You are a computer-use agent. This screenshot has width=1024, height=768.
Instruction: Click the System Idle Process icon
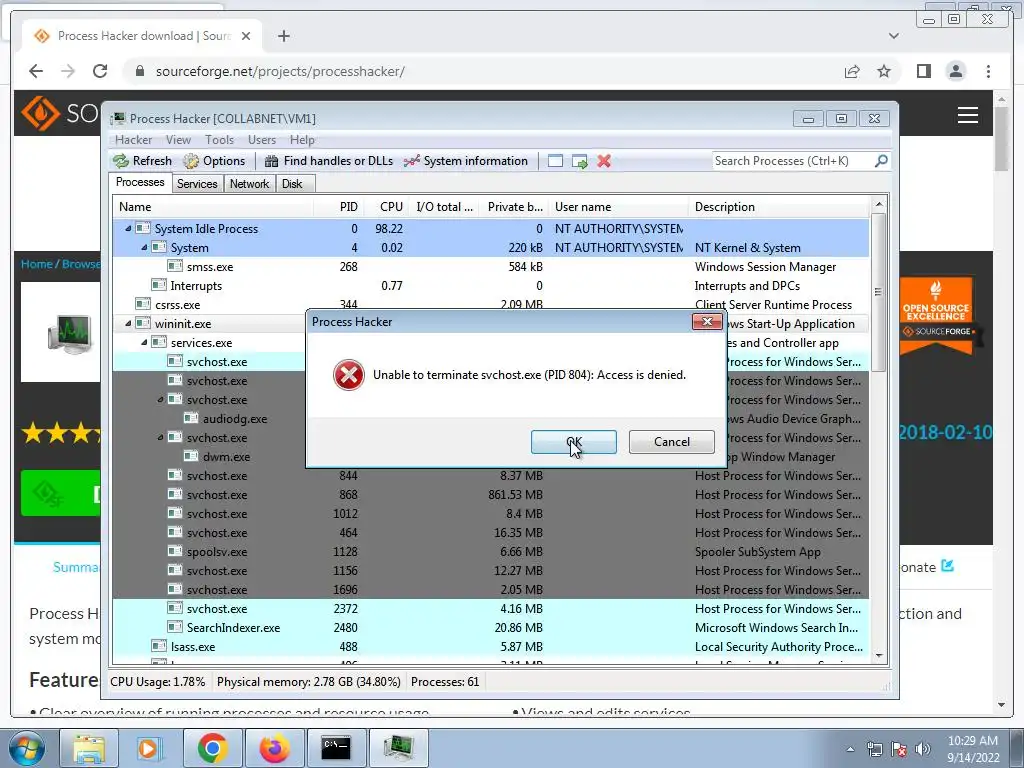coord(143,229)
